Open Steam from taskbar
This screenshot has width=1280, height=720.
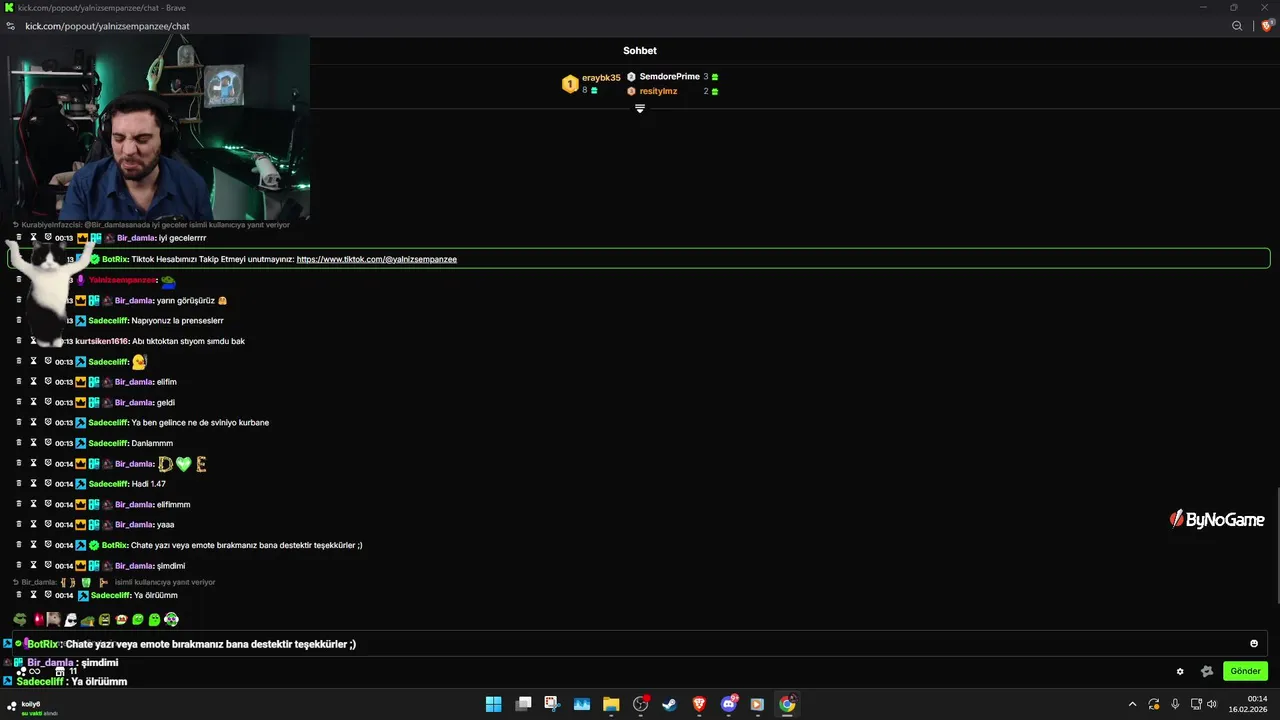(x=669, y=704)
